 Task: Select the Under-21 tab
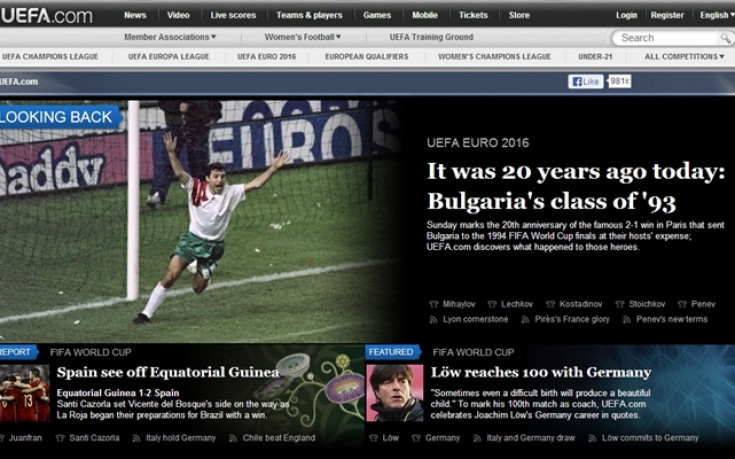click(595, 57)
